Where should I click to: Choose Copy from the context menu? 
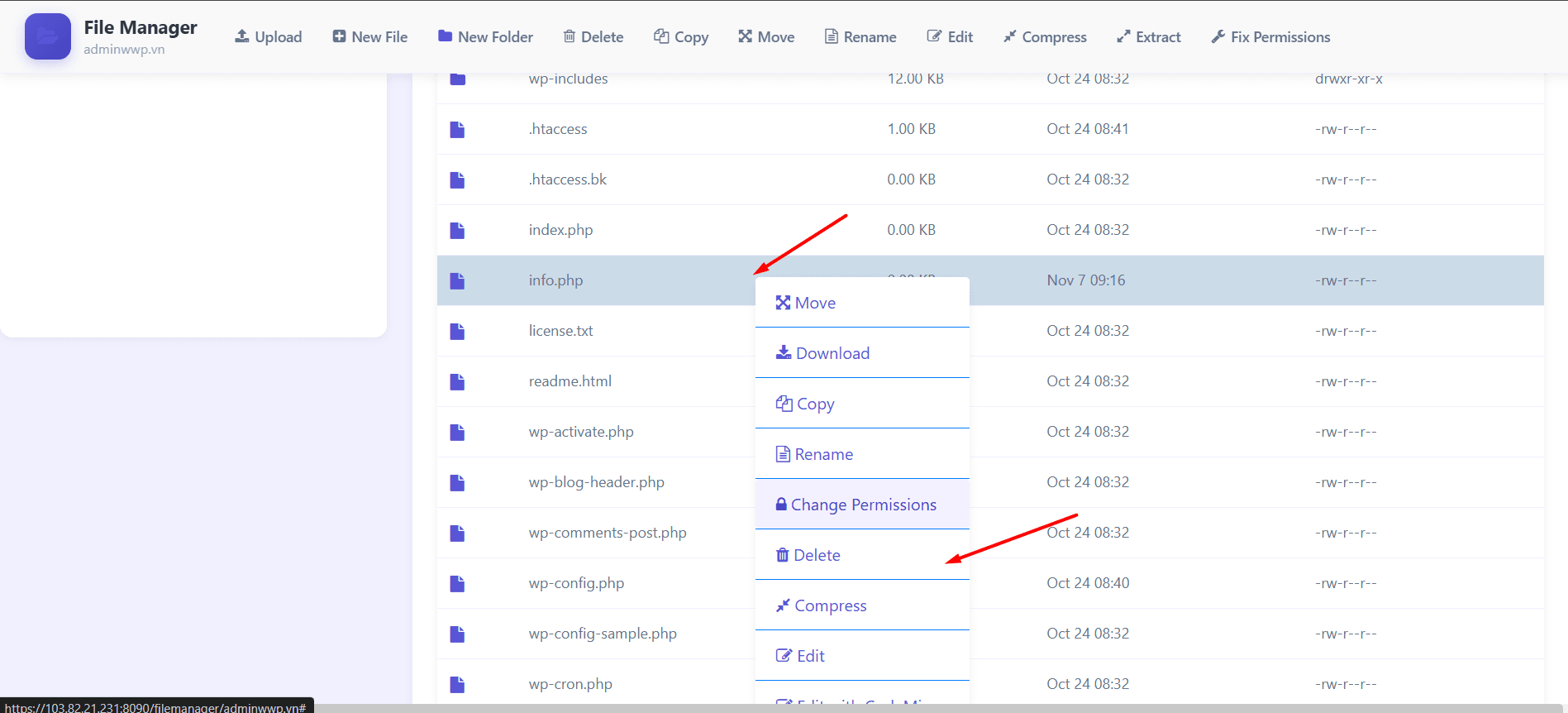[x=806, y=404]
